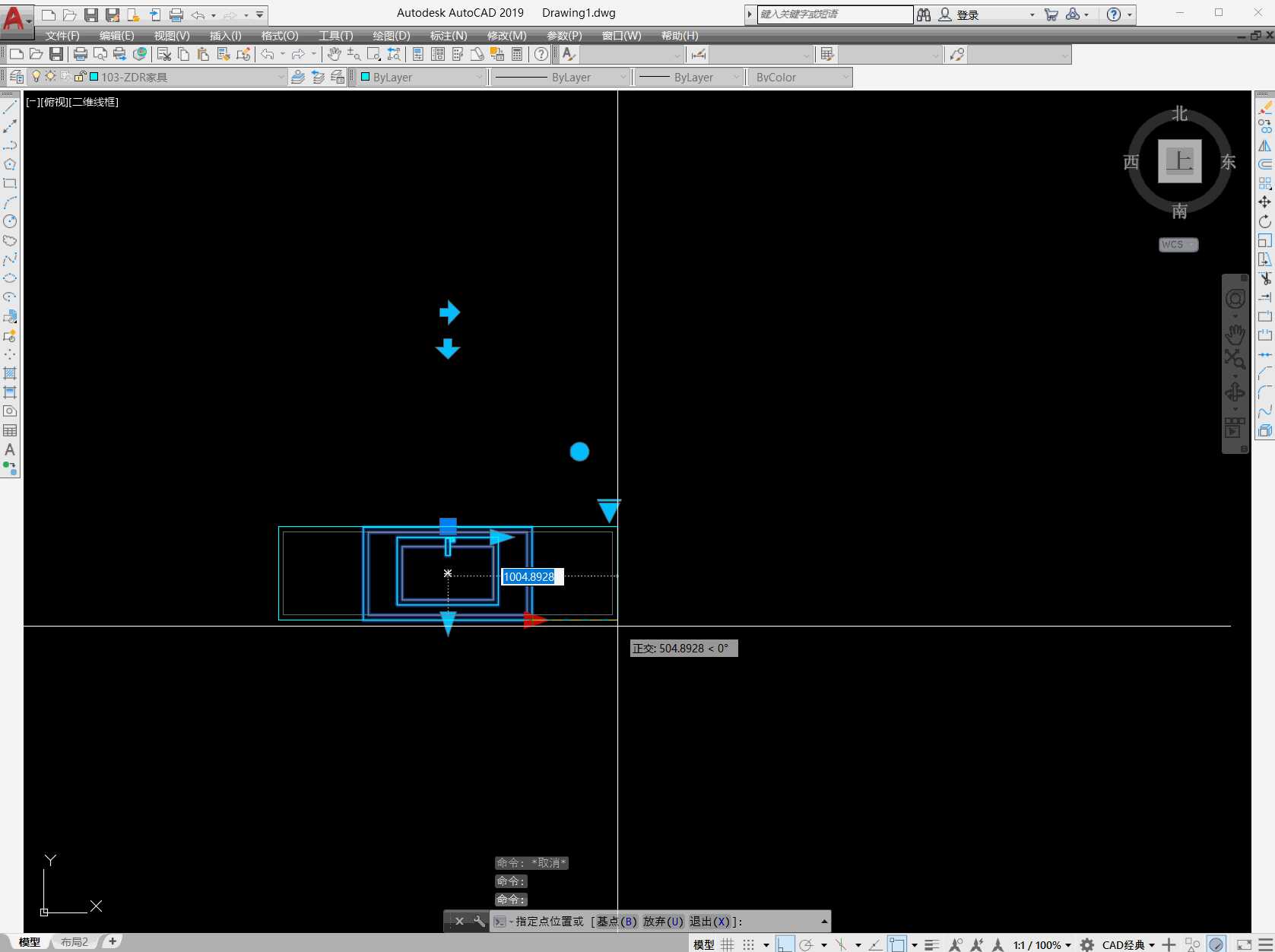Select the Rectangle draw tool
Viewport: 1275px width, 952px height.
[x=10, y=183]
